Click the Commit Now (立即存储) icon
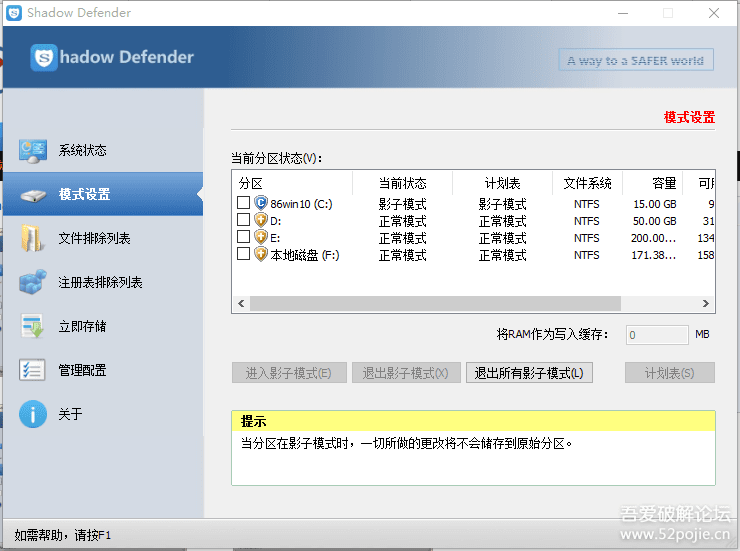The height and width of the screenshot is (551, 740). pyautogui.click(x=33, y=327)
